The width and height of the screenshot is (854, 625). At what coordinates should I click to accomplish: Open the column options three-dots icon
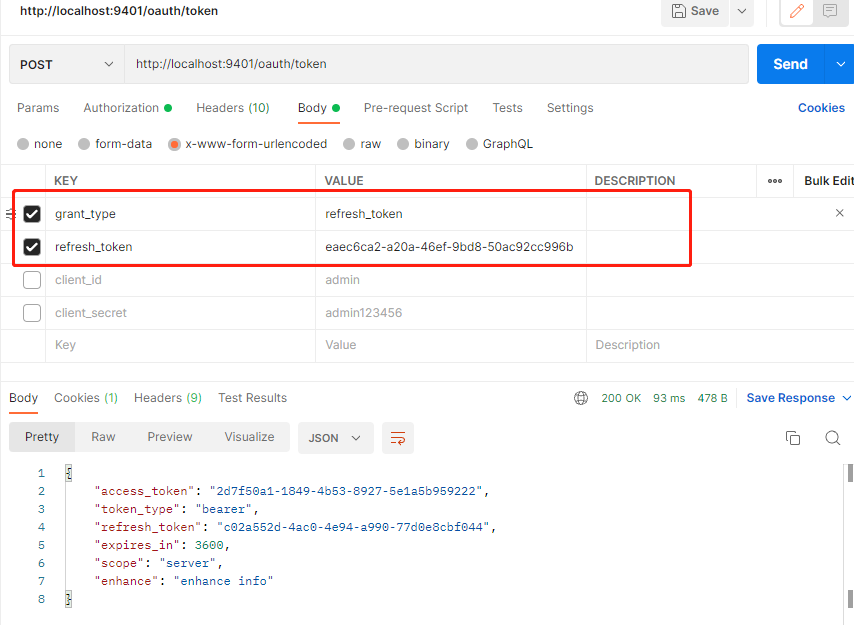[774, 181]
